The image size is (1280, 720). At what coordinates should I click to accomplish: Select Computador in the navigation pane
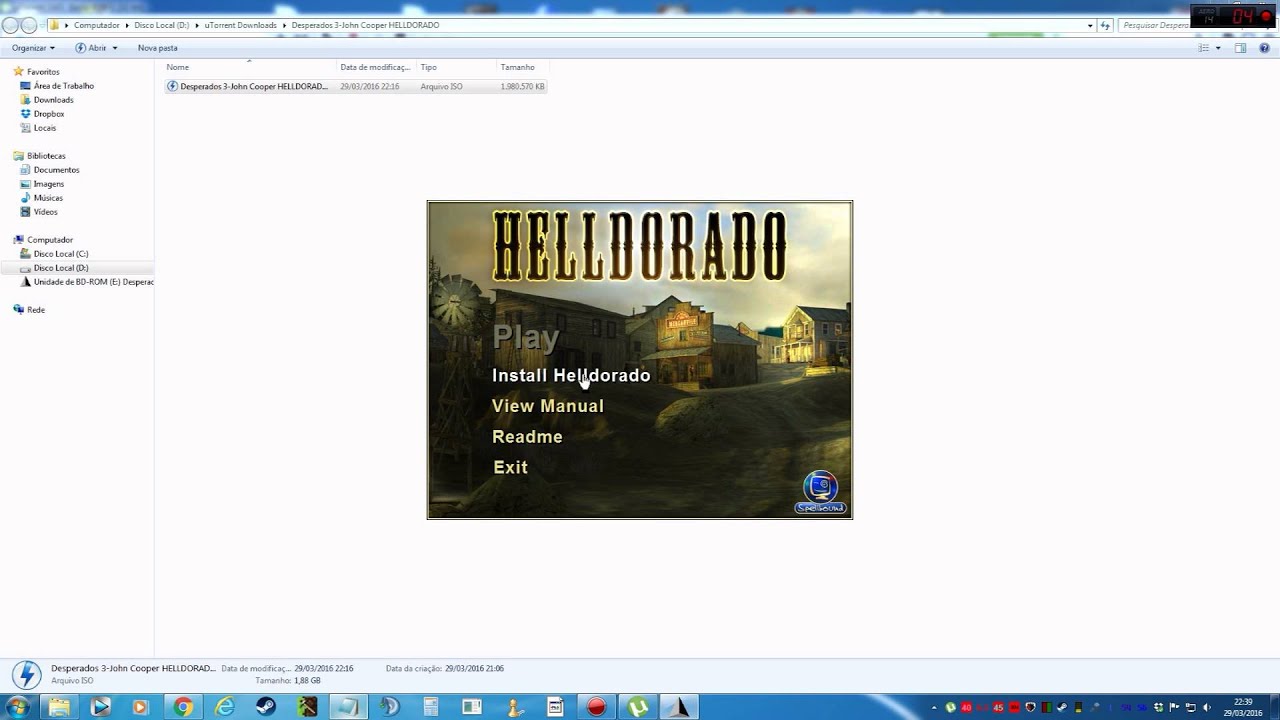(x=50, y=240)
